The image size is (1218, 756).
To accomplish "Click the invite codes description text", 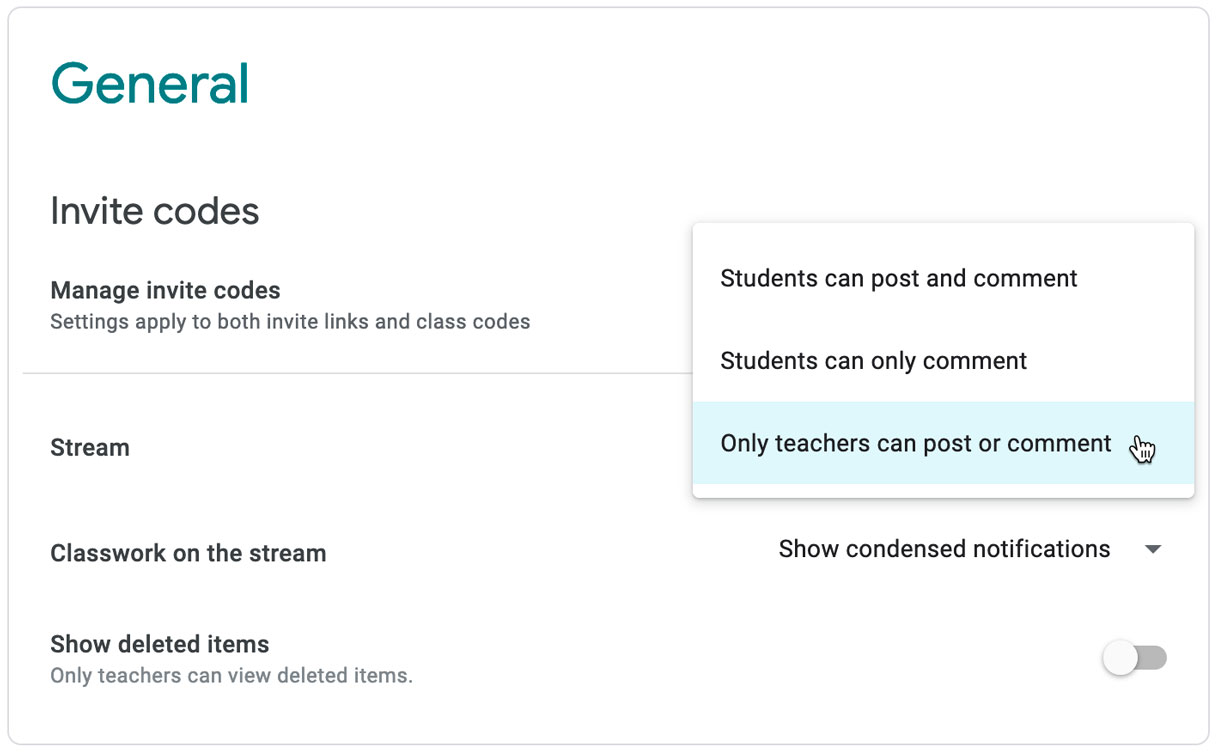I will click(x=289, y=322).
